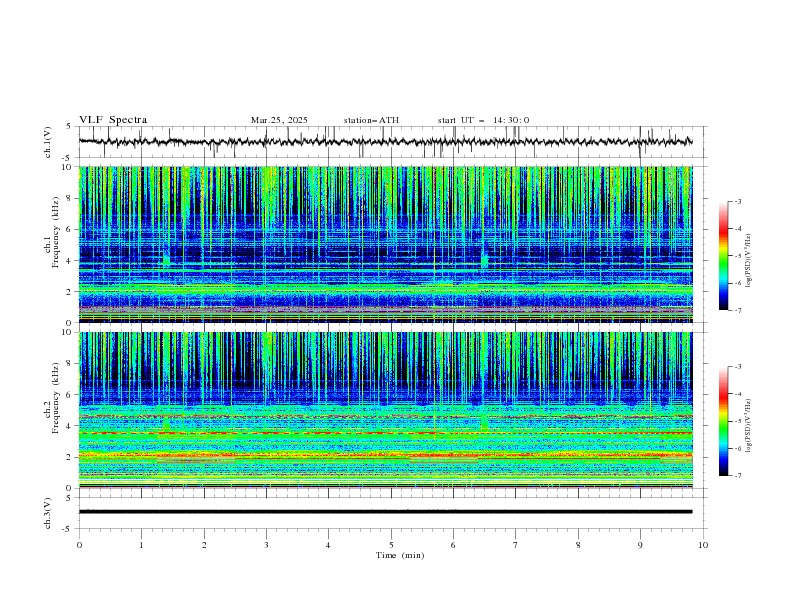Click the "ch.1(V)" waveform axis label
The image size is (792, 612).
[48, 142]
